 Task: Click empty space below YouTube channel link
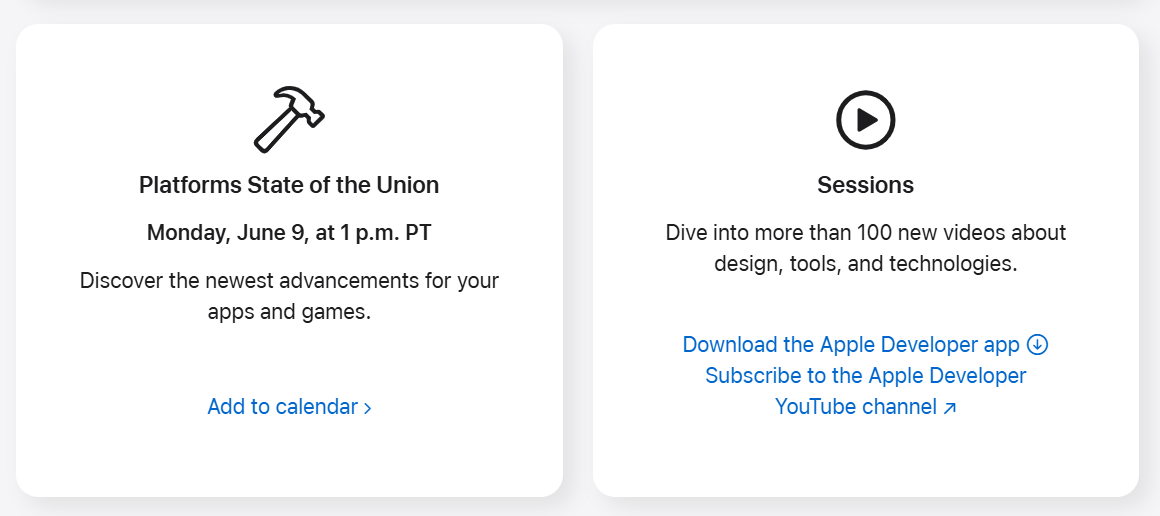[866, 459]
